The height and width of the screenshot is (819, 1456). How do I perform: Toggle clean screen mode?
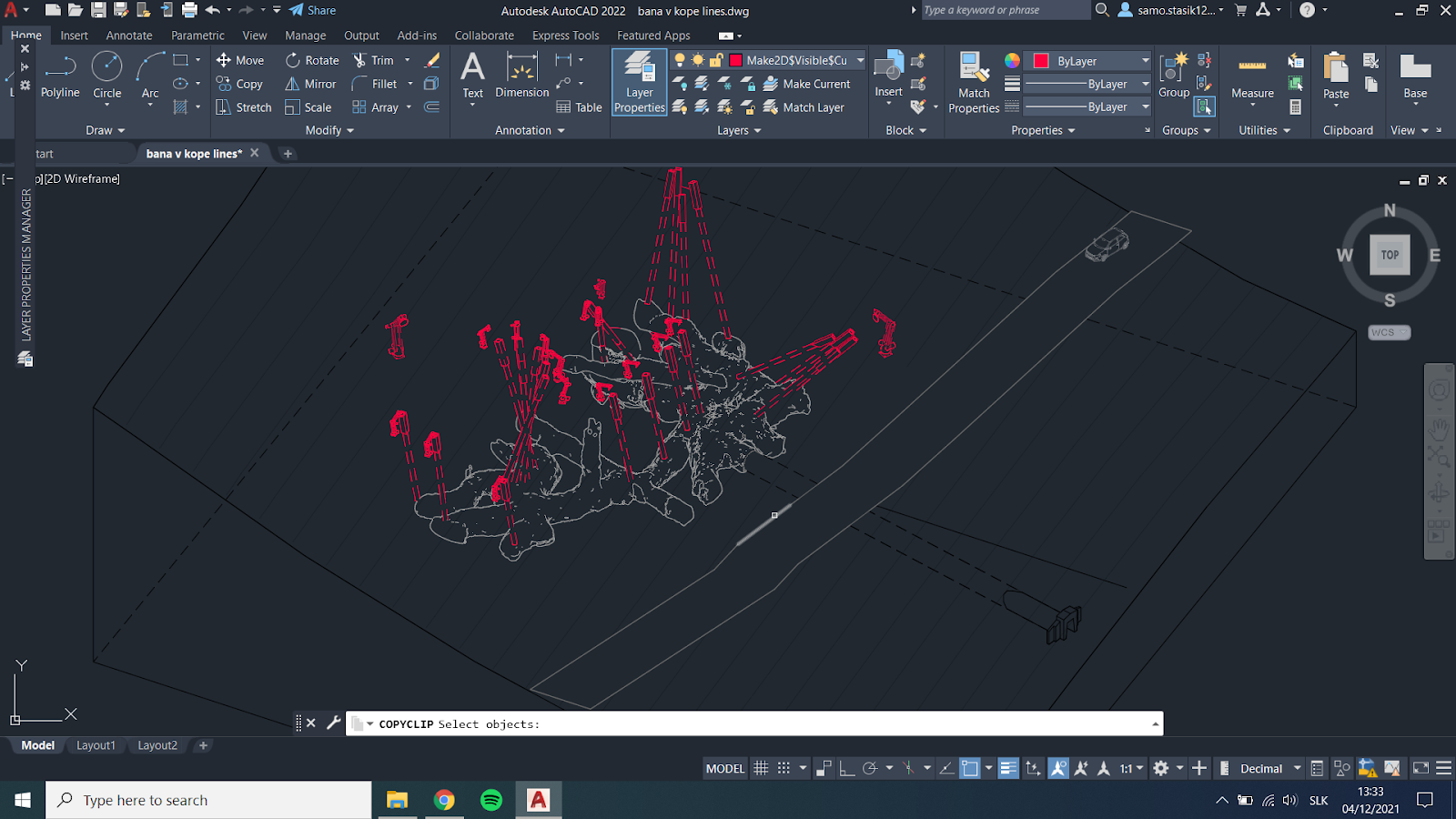pyautogui.click(x=1421, y=768)
